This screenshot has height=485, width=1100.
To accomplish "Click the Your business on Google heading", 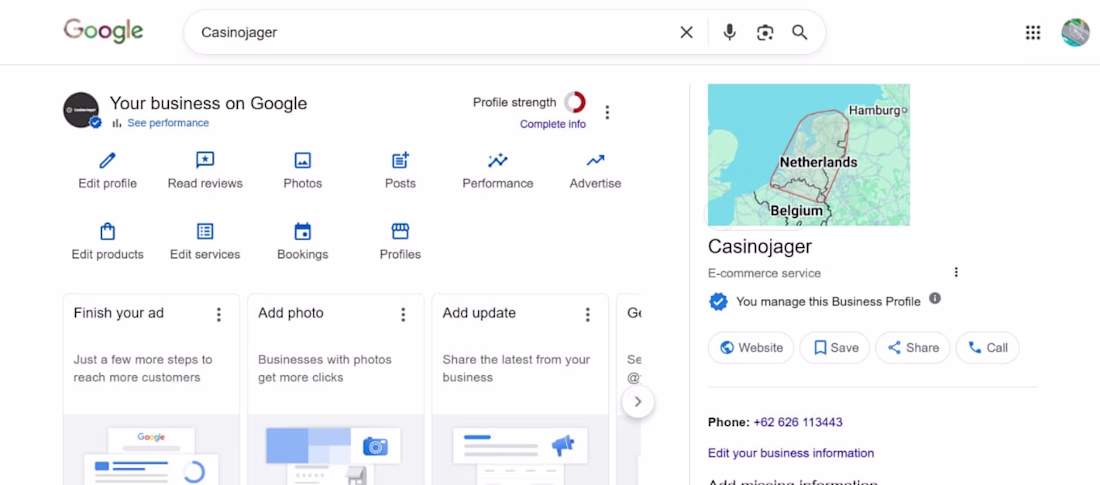I will (208, 103).
